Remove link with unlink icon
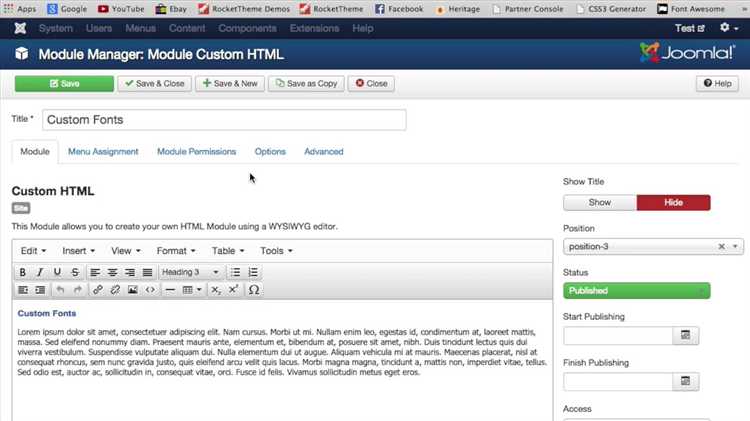750x421 pixels. tap(115, 290)
